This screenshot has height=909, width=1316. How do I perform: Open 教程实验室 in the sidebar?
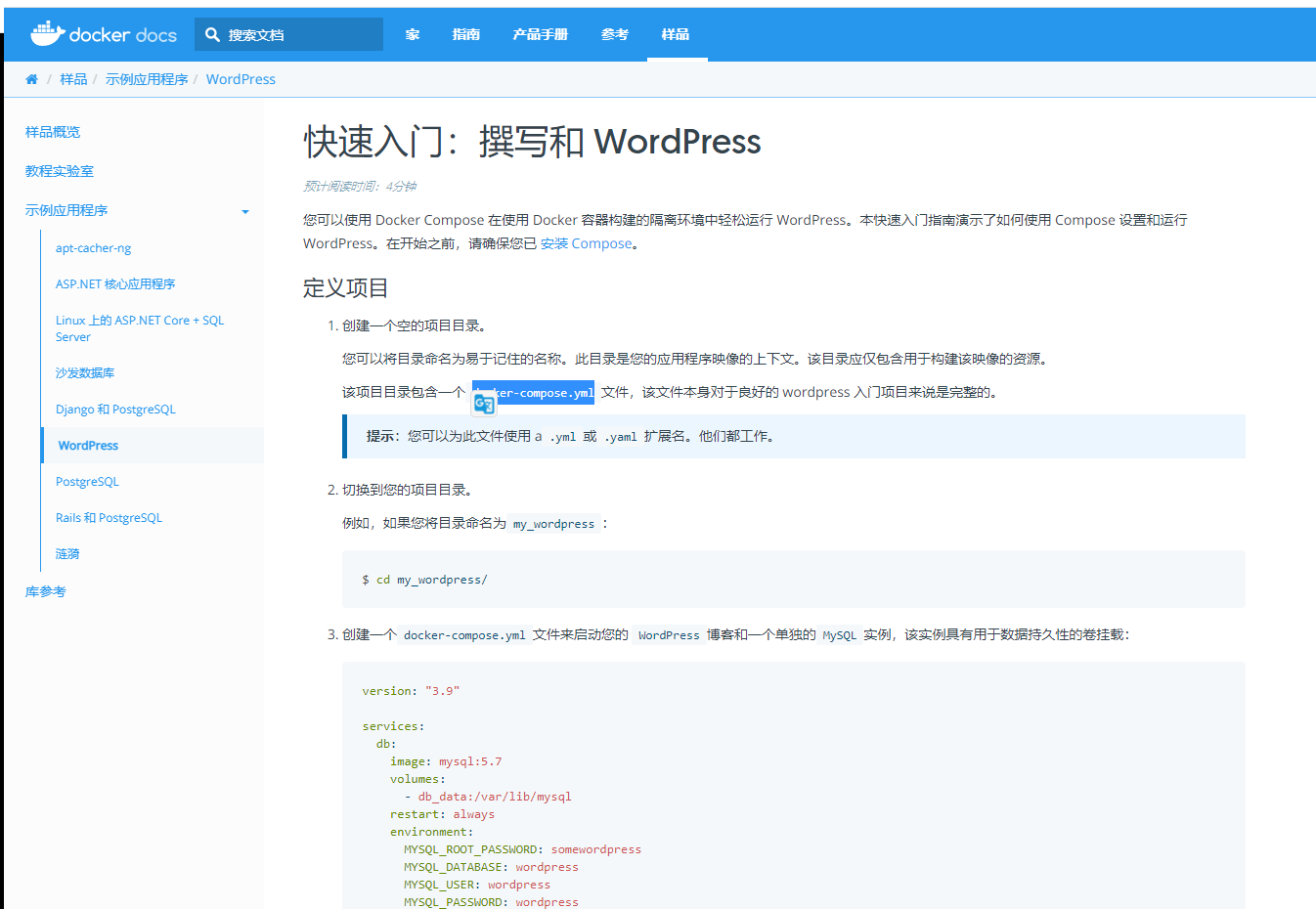point(60,171)
